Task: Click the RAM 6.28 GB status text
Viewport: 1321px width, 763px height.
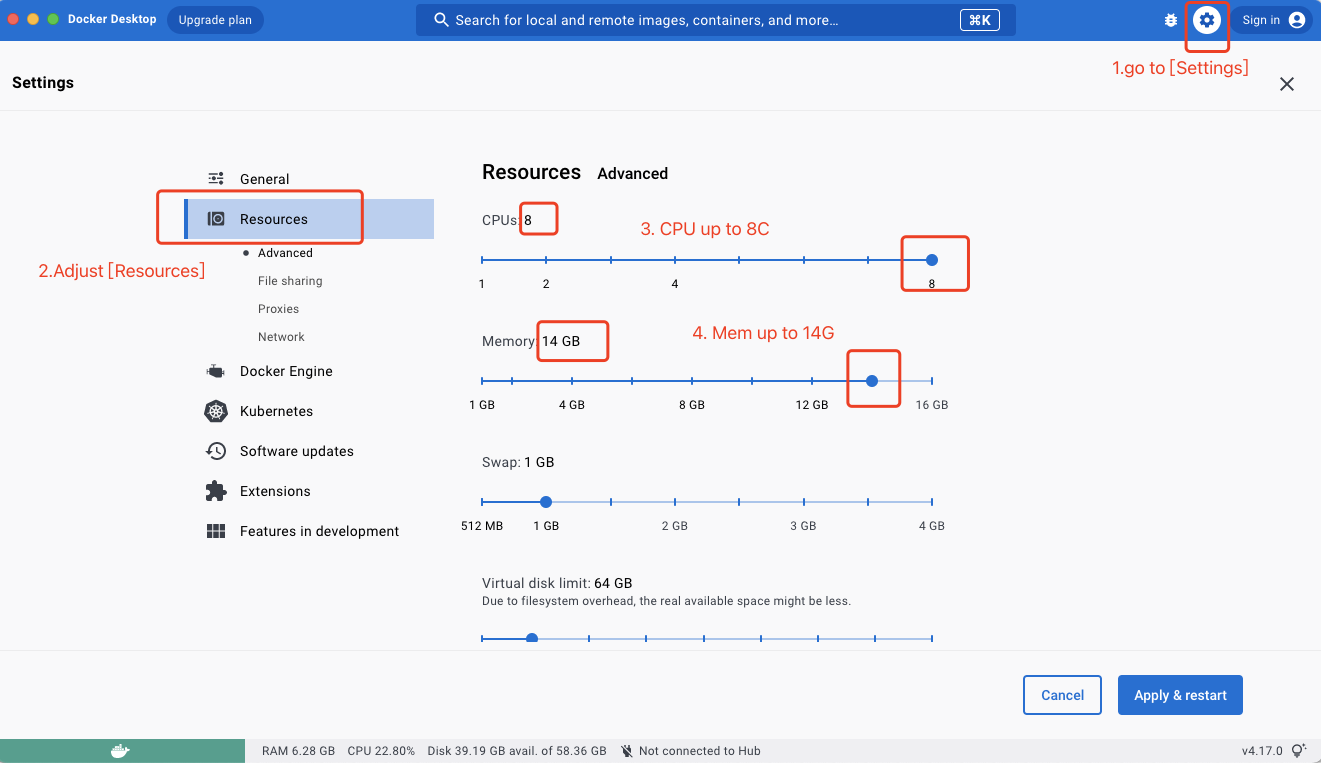Action: click(298, 751)
